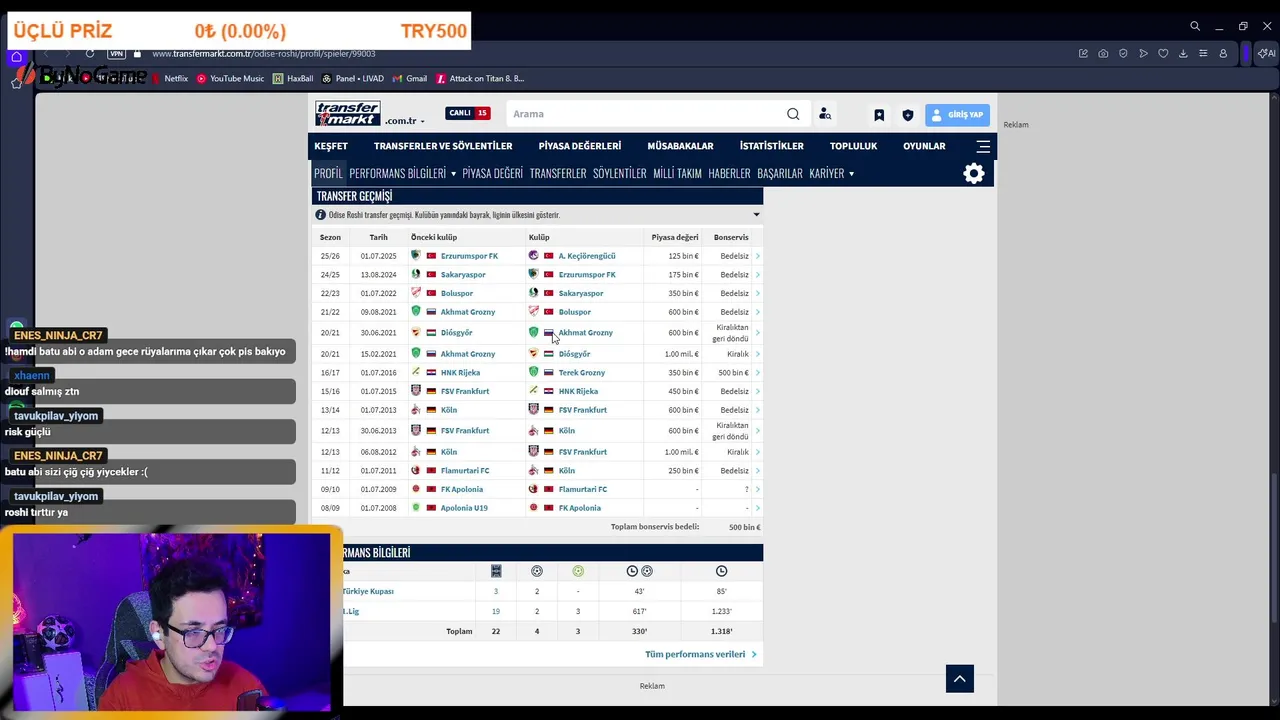Click the info icon above transfer history

pos(321,215)
